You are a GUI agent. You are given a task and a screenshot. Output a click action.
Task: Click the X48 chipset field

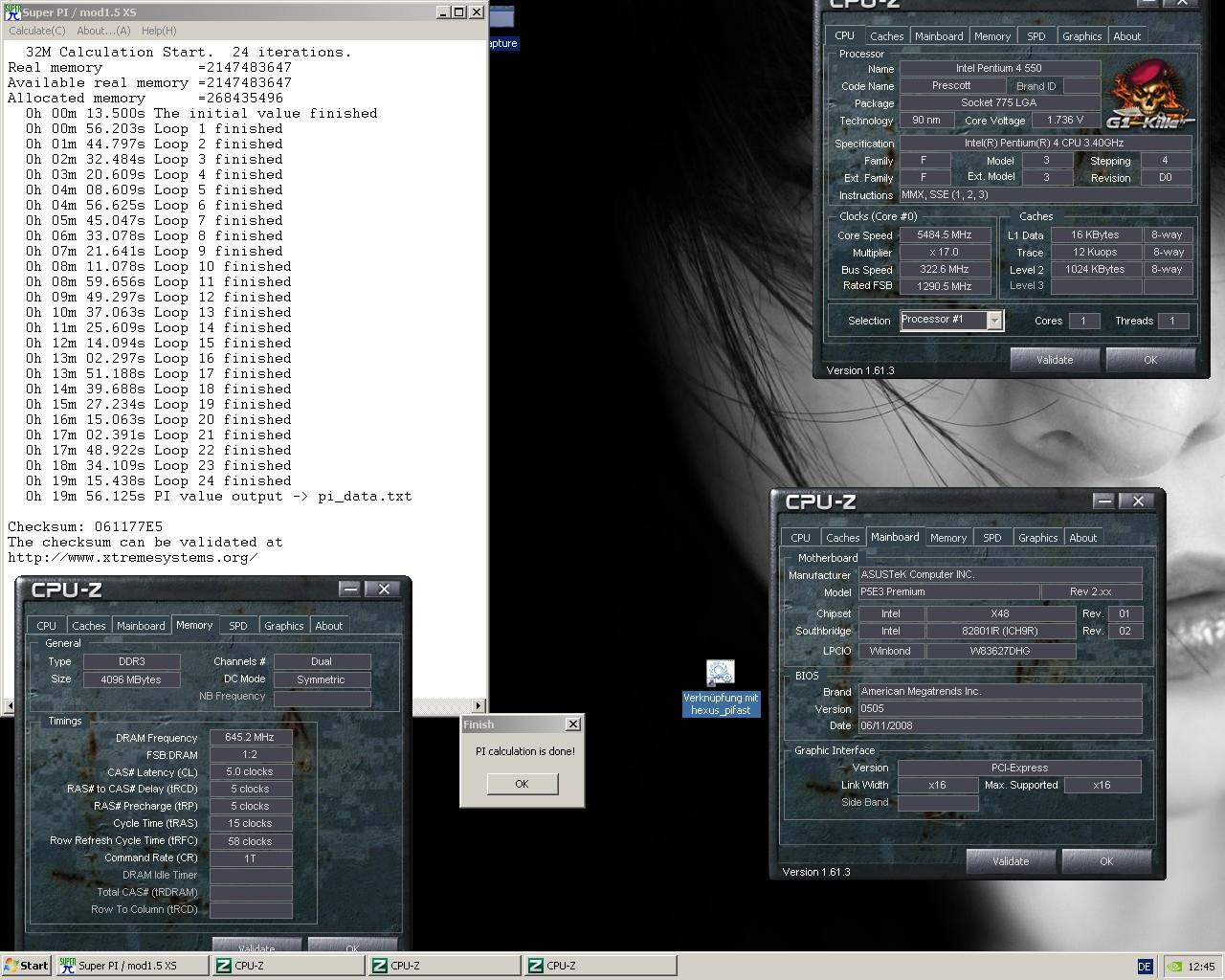click(1000, 614)
